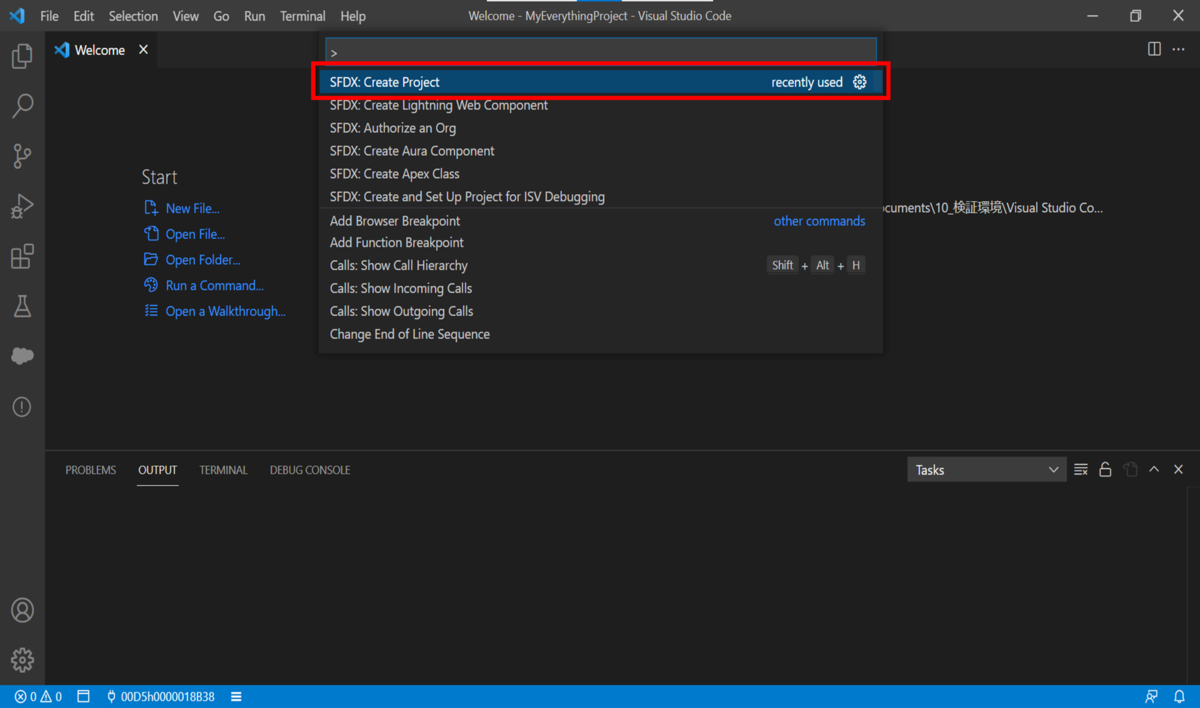Screen dimensions: 1200x708
Task: Open the Help menu
Action: [352, 16]
